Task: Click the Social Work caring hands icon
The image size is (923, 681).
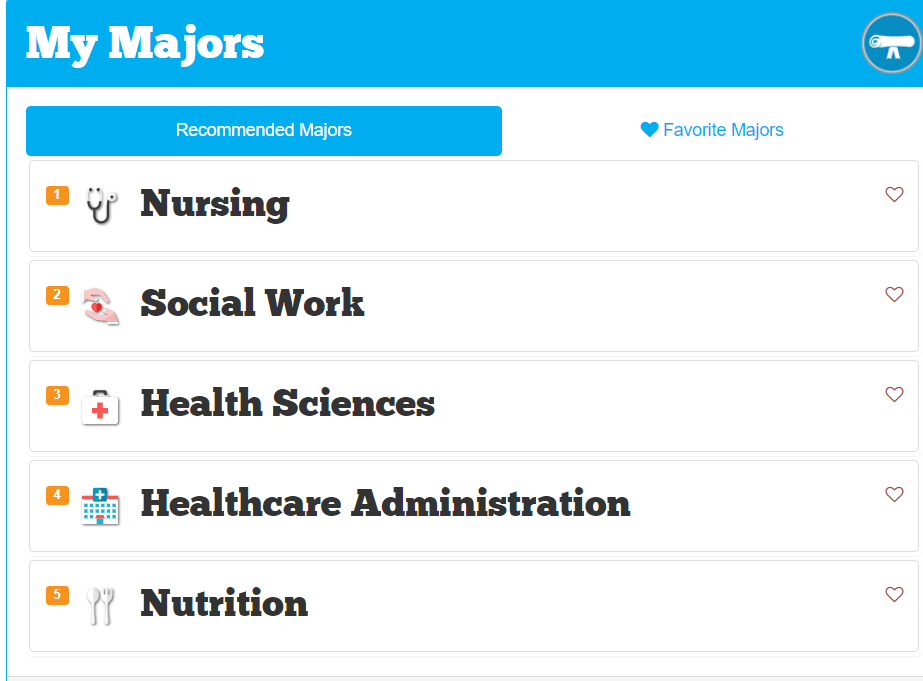Action: click(x=100, y=306)
